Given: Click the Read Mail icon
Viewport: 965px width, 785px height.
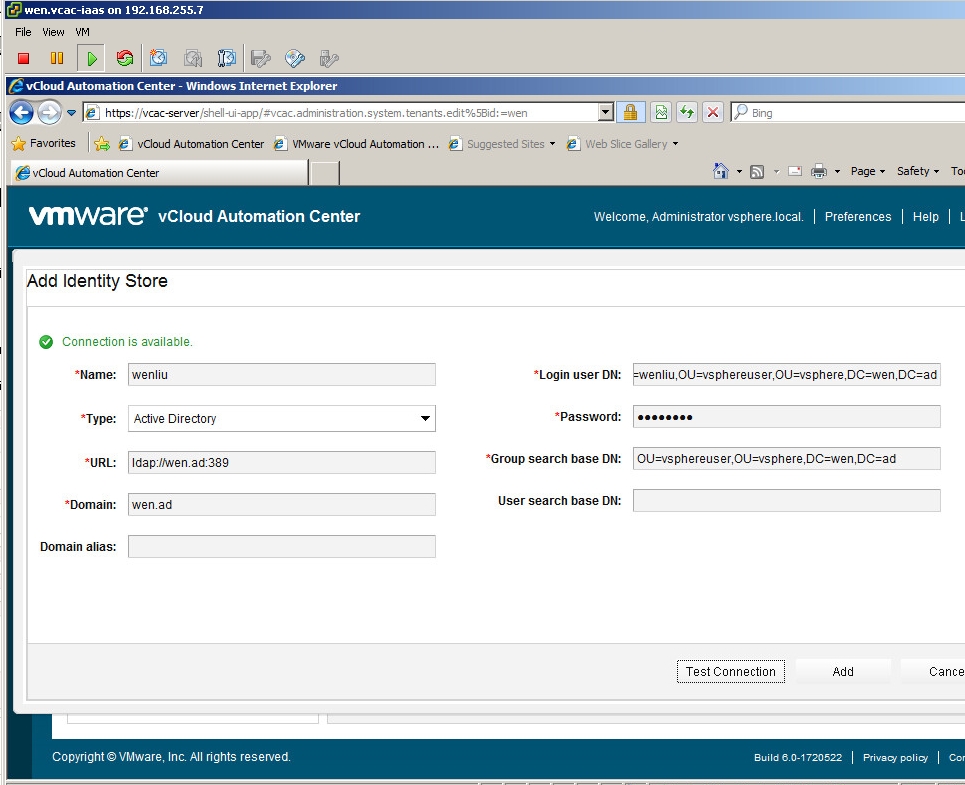Looking at the screenshot, I should [x=795, y=171].
